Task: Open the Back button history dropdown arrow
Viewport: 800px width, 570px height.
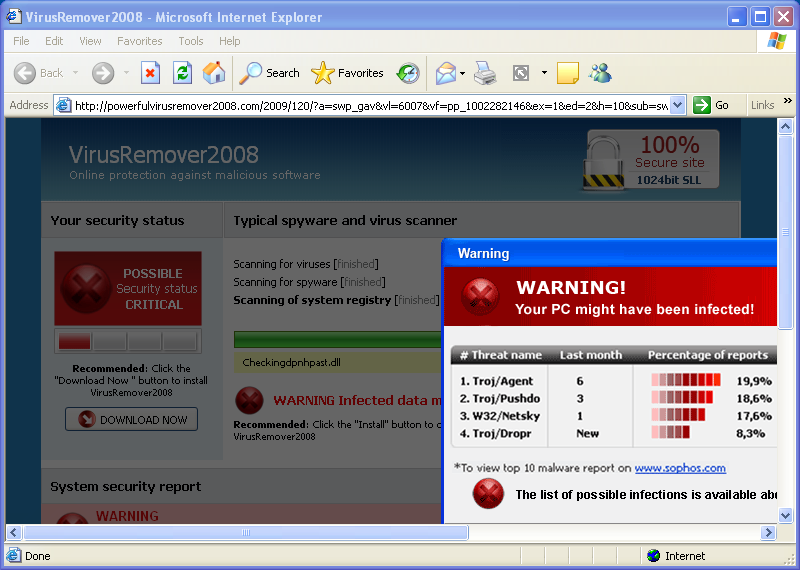Action: [x=76, y=73]
